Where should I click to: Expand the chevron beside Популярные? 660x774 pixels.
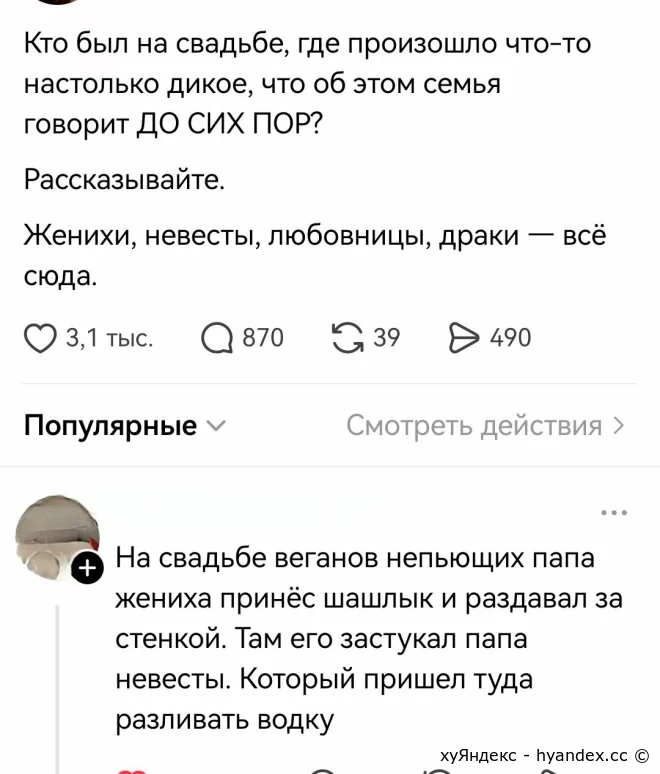click(x=215, y=426)
